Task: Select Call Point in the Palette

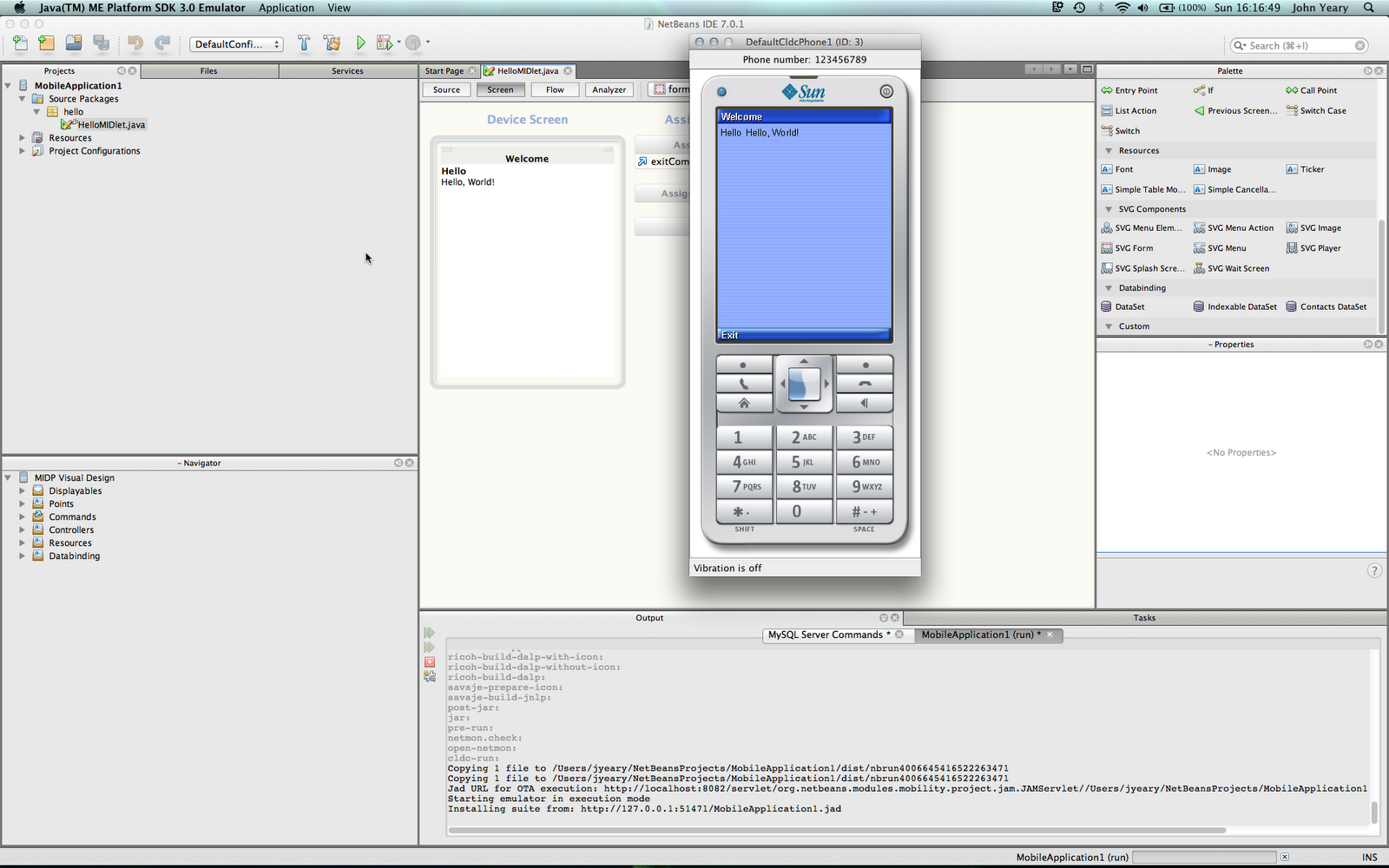Action: tap(1312, 90)
